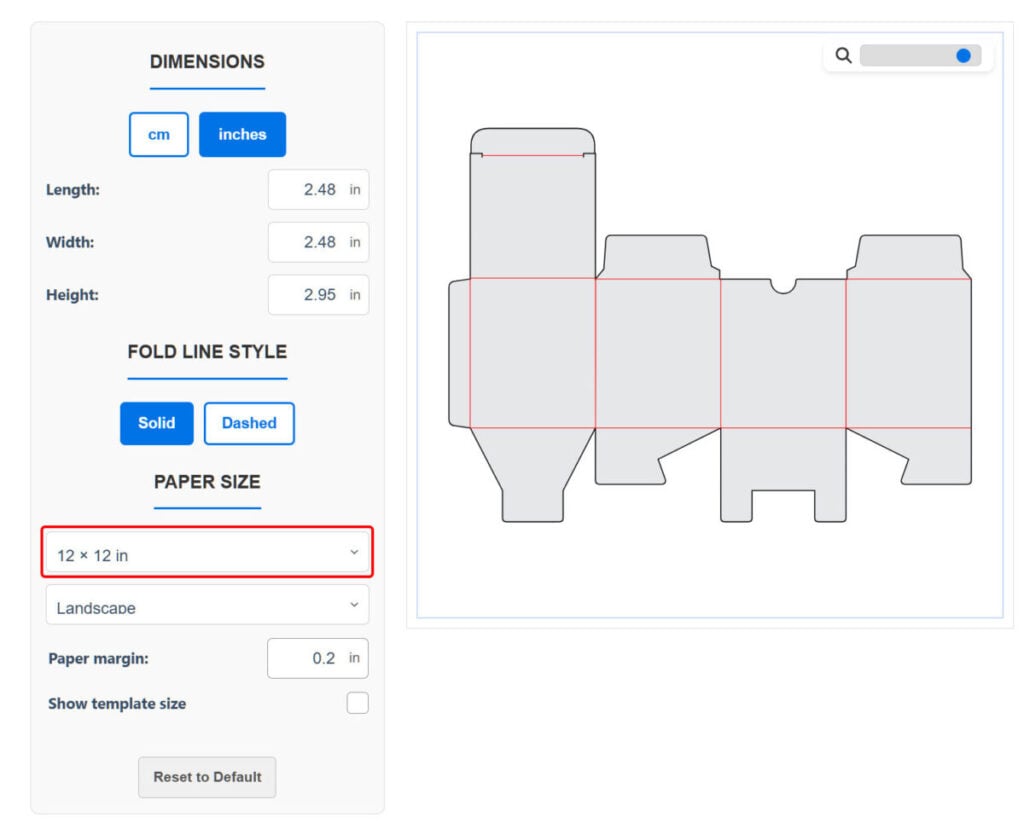The height and width of the screenshot is (829, 1024).
Task: Click the blue zoom slider handle
Action: coord(963,56)
